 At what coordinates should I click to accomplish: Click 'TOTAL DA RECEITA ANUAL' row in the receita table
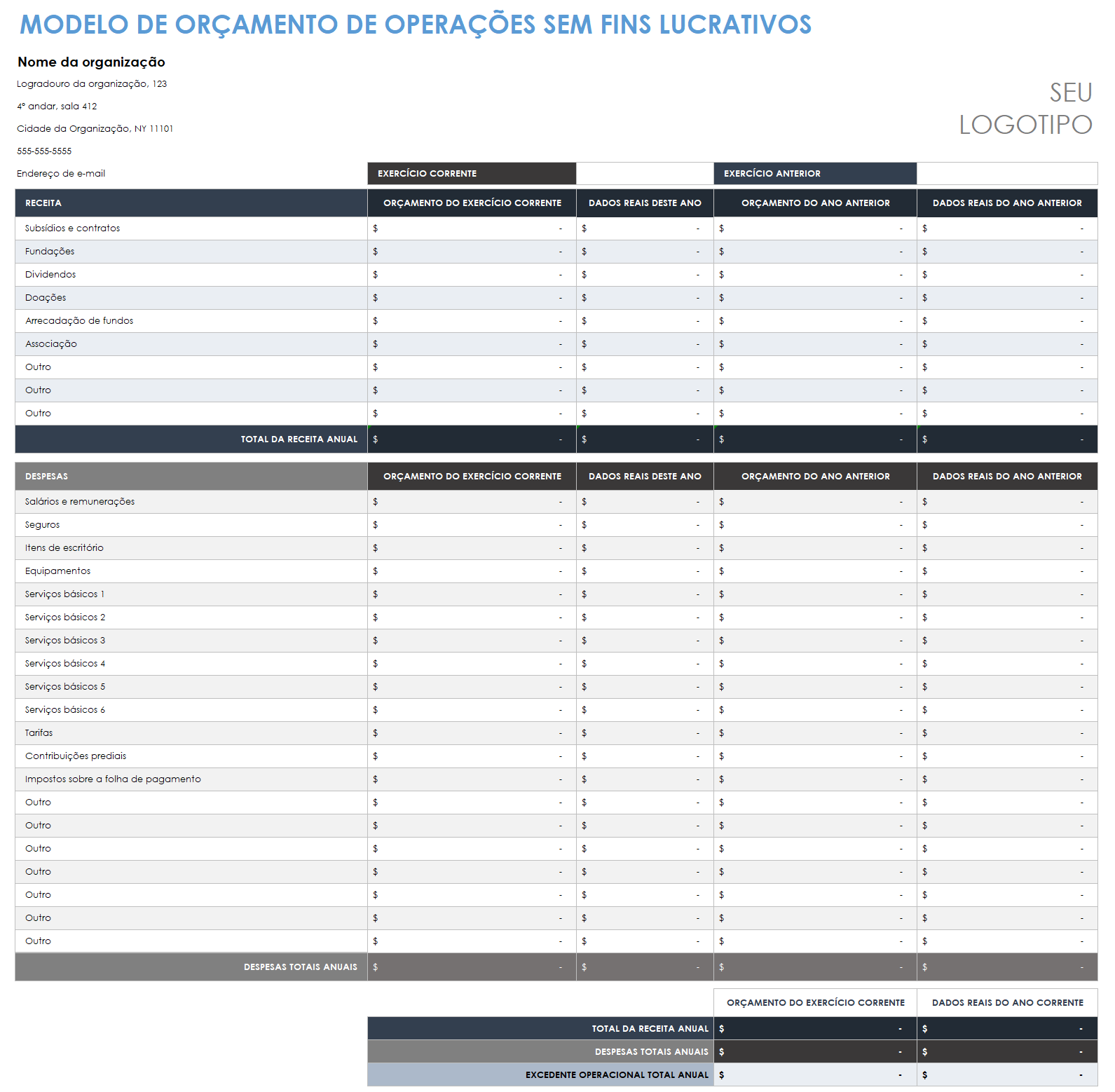pos(556,439)
